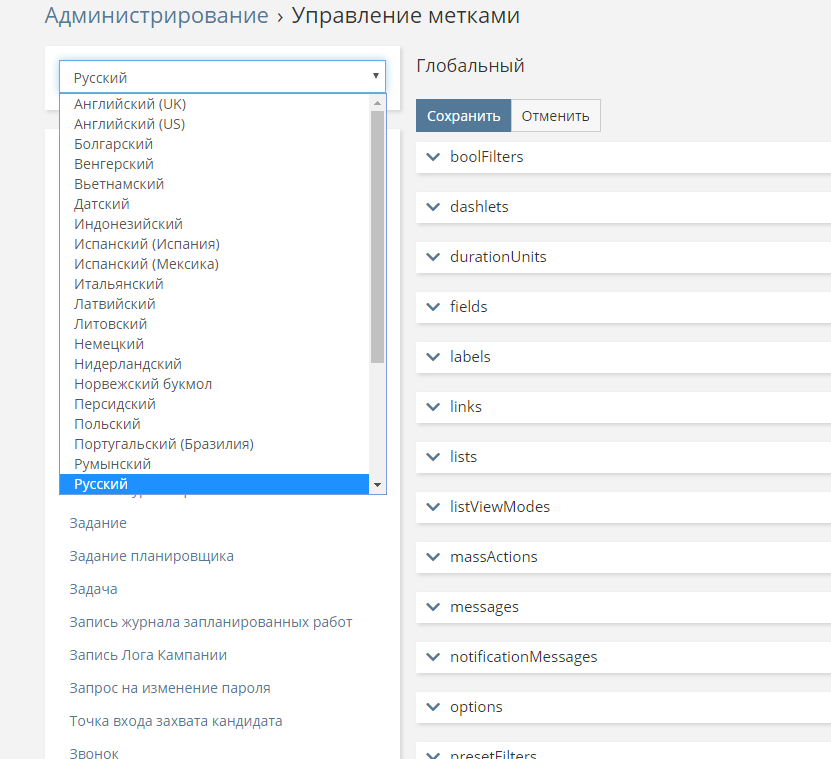Pick Польский in the dropdown list
Screen dimensions: 831x759
click(107, 424)
